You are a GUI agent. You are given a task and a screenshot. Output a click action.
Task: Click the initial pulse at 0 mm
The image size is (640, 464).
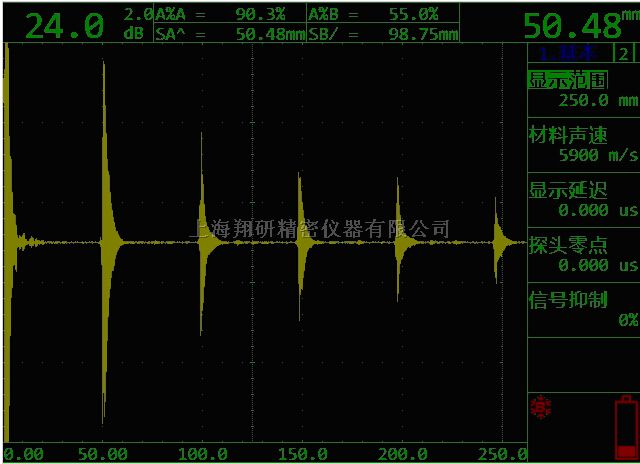point(7,242)
